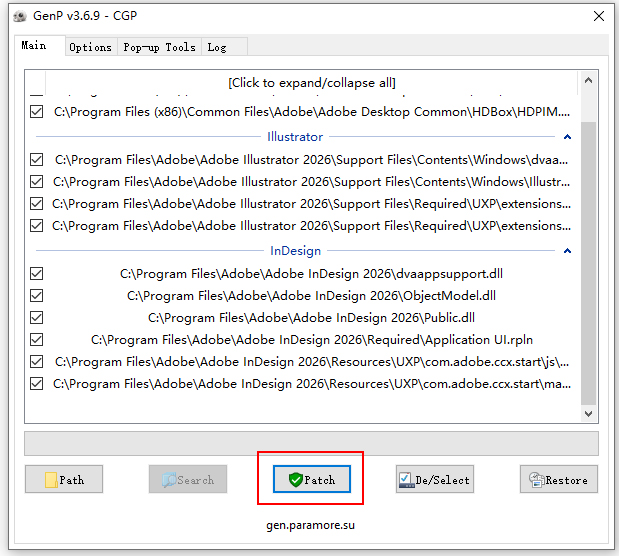Click the scrollbar down arrow

[588, 414]
